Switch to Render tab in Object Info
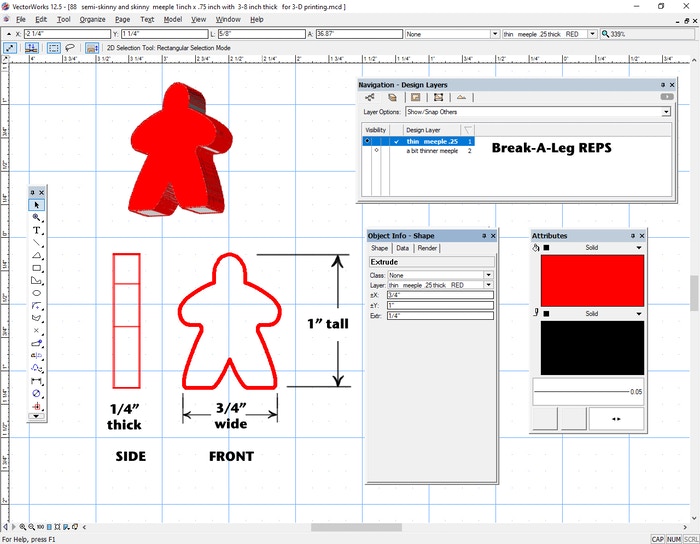Screen dimensions: 700x544 [427, 248]
